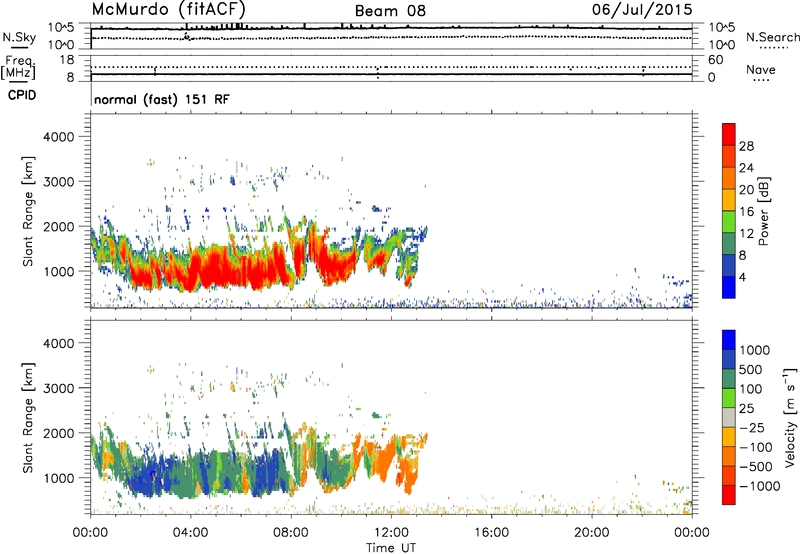The image size is (800, 554).
Task: Click the 60 tick on the Nave axis
Action: [x=715, y=60]
